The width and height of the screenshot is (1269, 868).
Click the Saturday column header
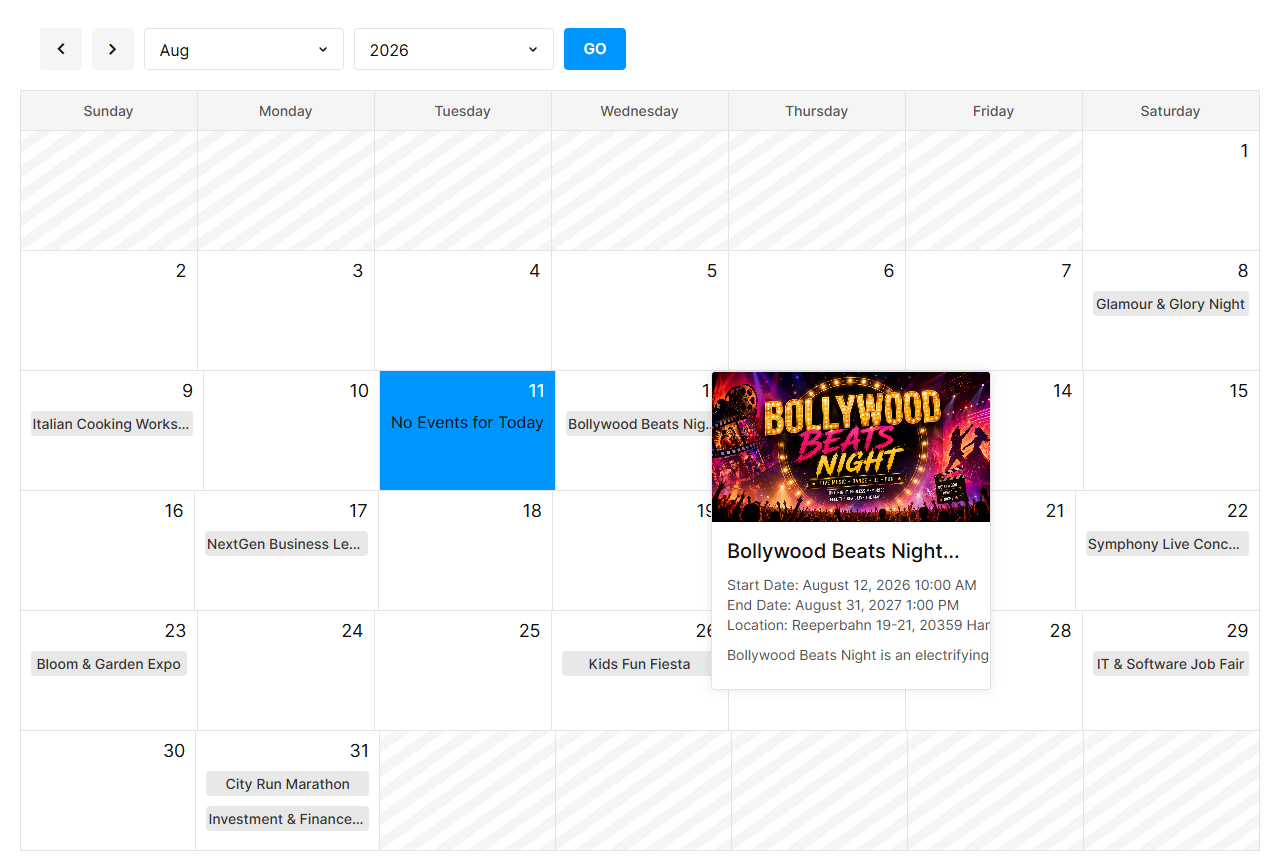tap(1171, 111)
